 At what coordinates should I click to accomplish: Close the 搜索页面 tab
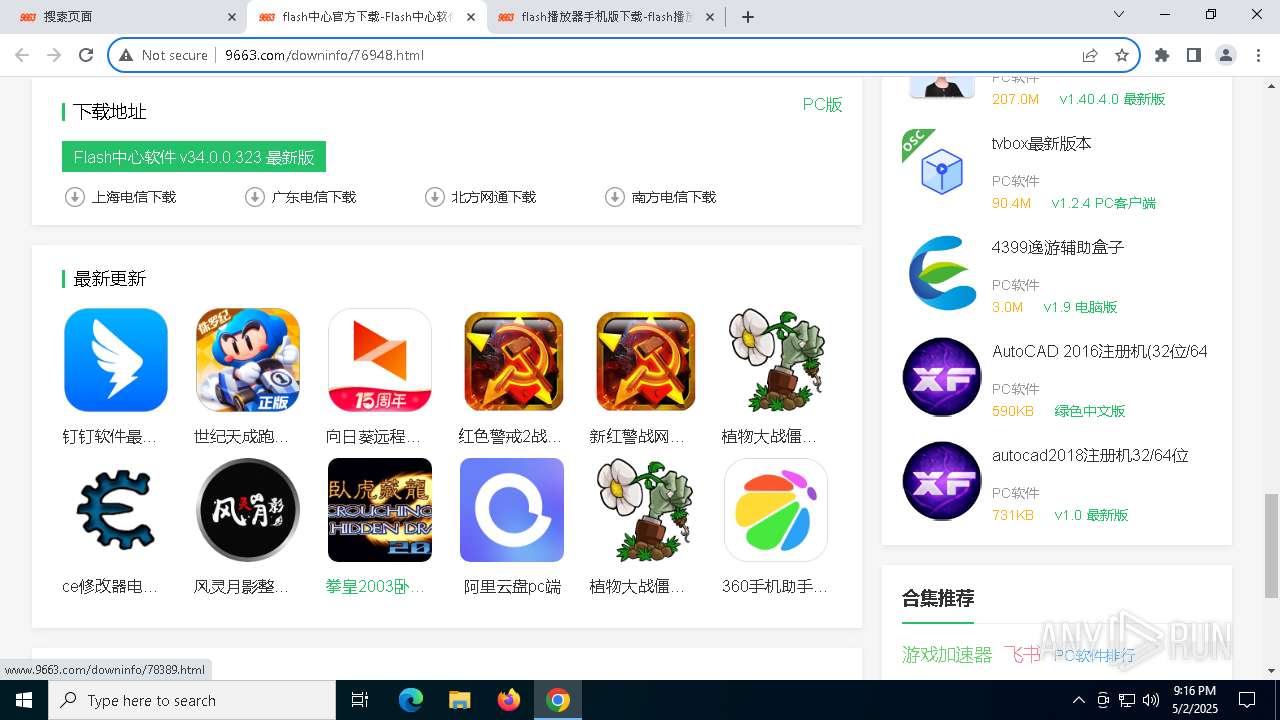tap(232, 17)
